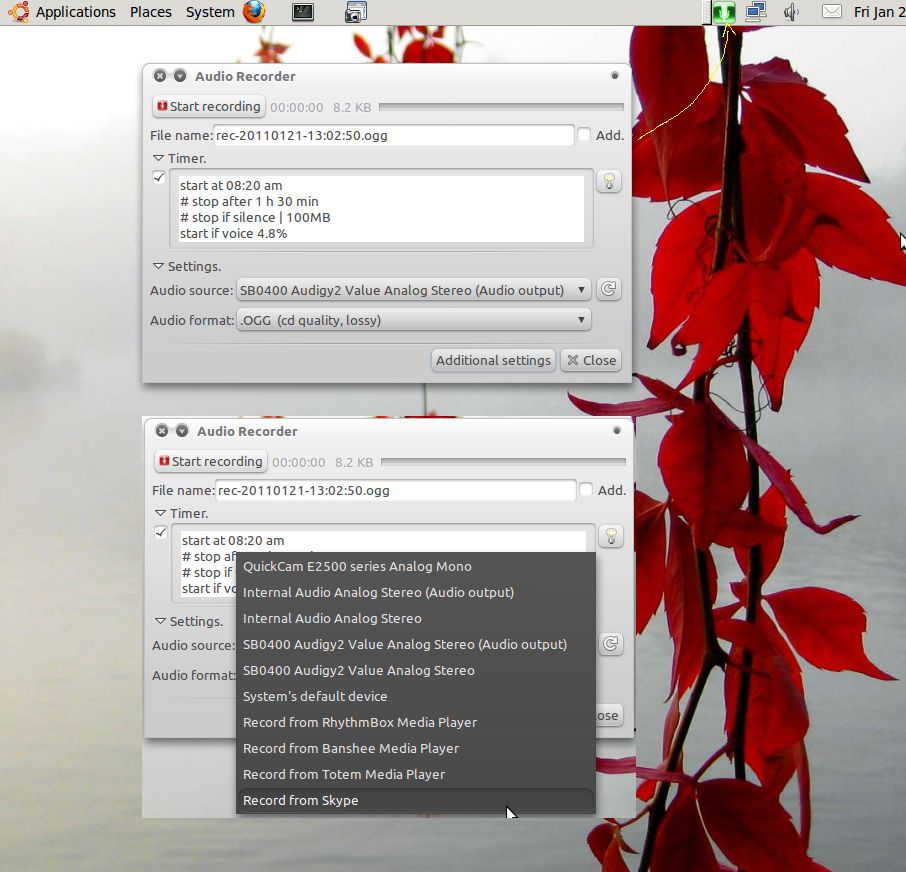The width and height of the screenshot is (906, 872).
Task: Uncheck the timer checkbox in upper window
Action: click(159, 178)
